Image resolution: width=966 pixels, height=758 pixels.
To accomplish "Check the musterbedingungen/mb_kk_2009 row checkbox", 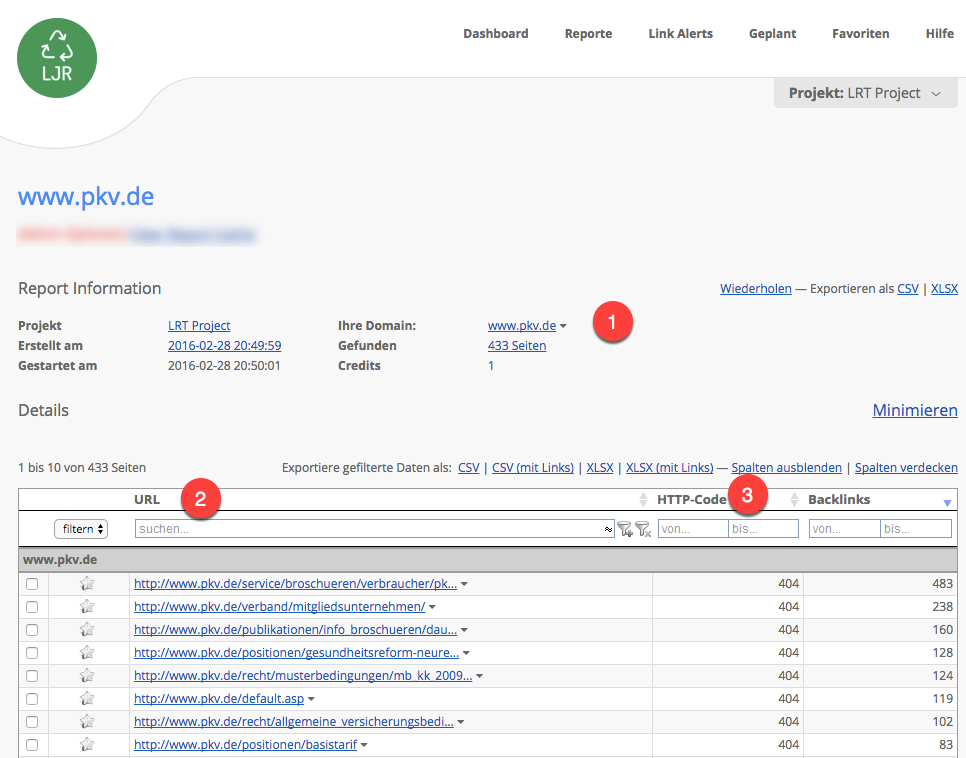I will click(x=32, y=676).
